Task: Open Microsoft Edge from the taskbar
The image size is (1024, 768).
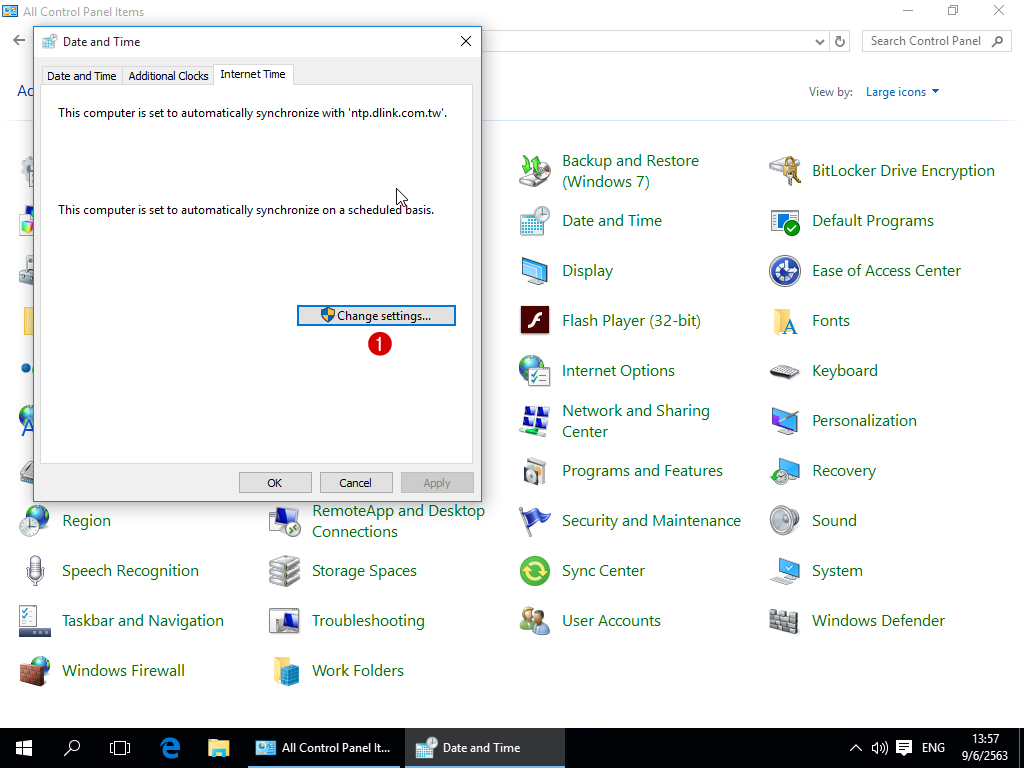Action: click(171, 747)
